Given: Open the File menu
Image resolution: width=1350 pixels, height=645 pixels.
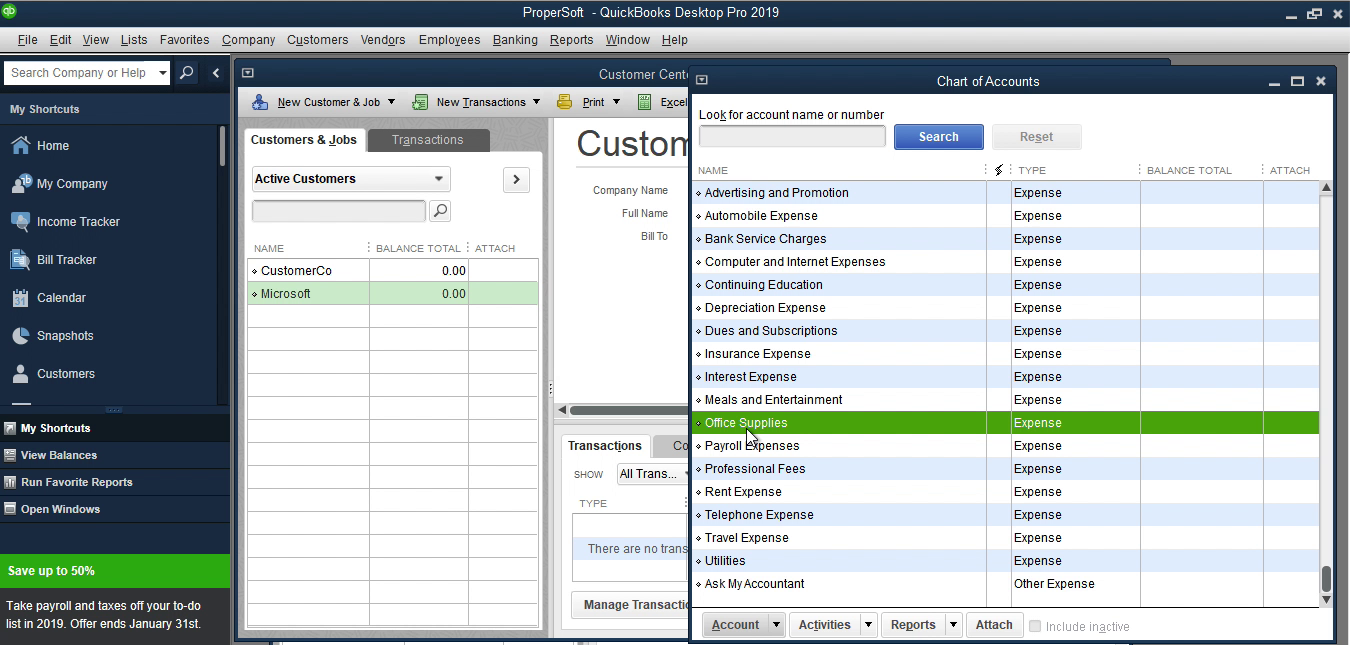Looking at the screenshot, I should 27,40.
